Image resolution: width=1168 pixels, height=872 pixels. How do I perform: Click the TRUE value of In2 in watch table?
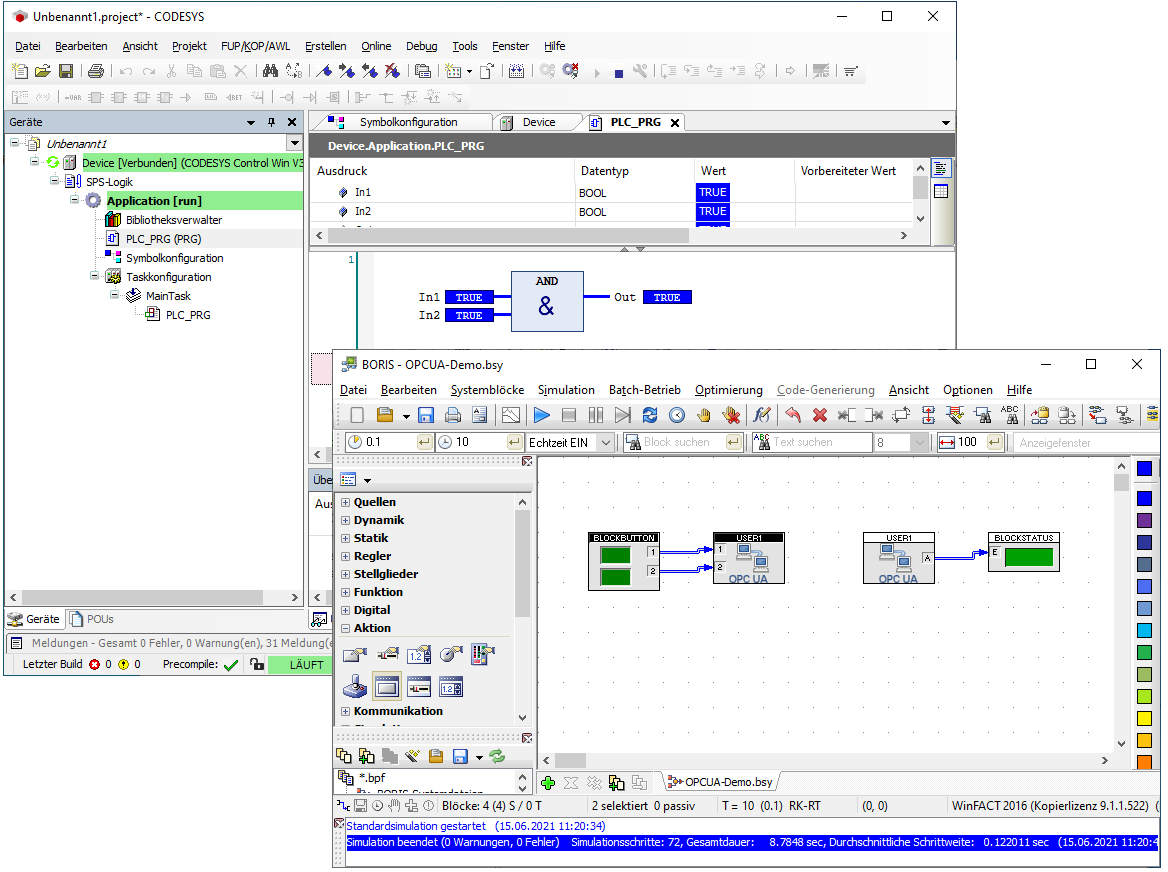[x=713, y=211]
